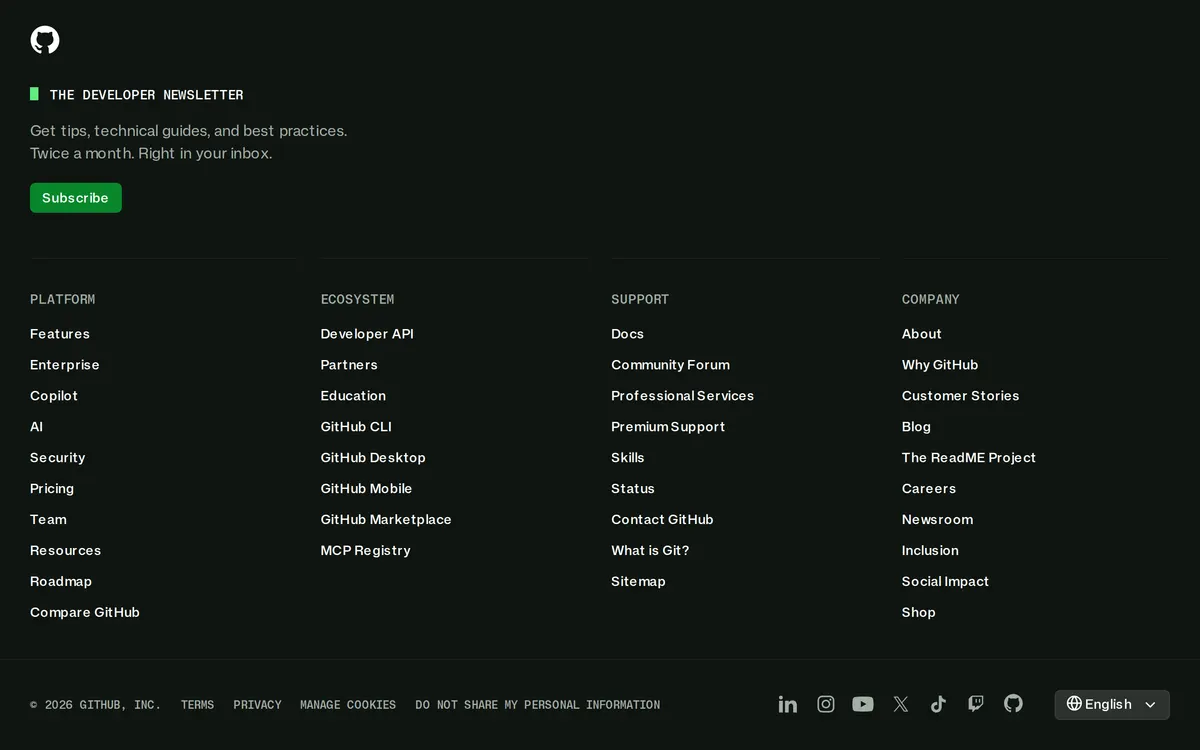Open Contact GitHub link
1200x750 pixels.
(x=662, y=520)
